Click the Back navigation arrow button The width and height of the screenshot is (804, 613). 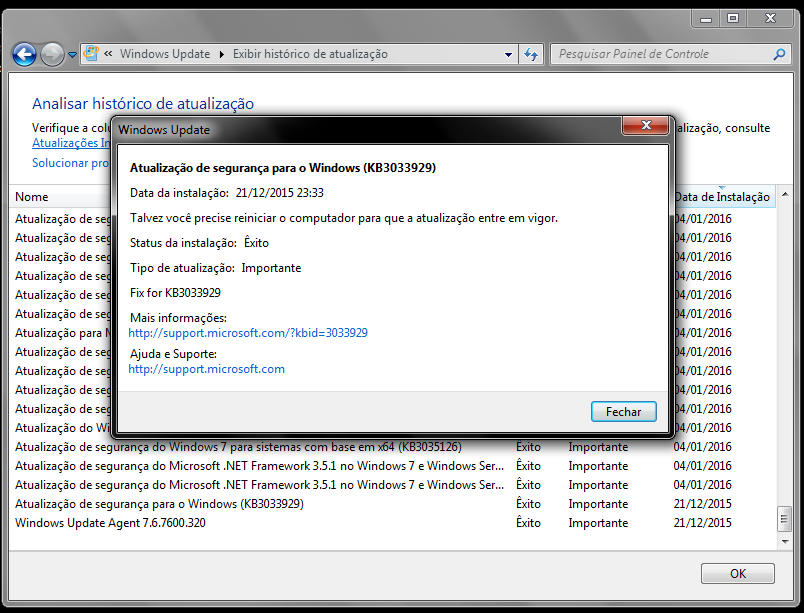click(25, 54)
